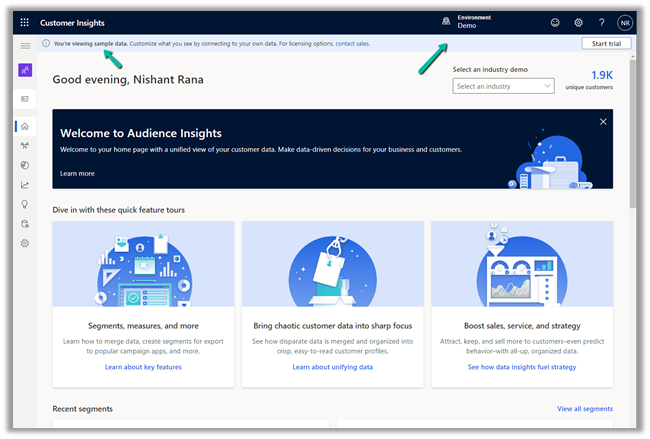Open Learn about unifying data link
The image size is (650, 439).
(332, 367)
